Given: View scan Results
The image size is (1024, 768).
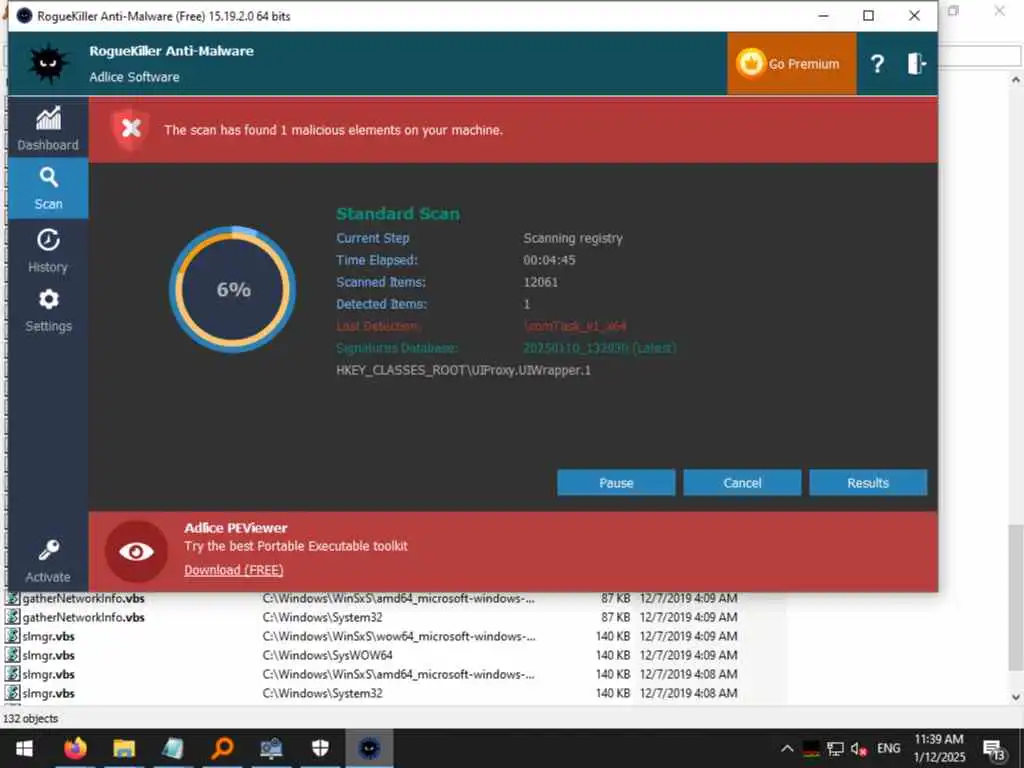Looking at the screenshot, I should 868,483.
